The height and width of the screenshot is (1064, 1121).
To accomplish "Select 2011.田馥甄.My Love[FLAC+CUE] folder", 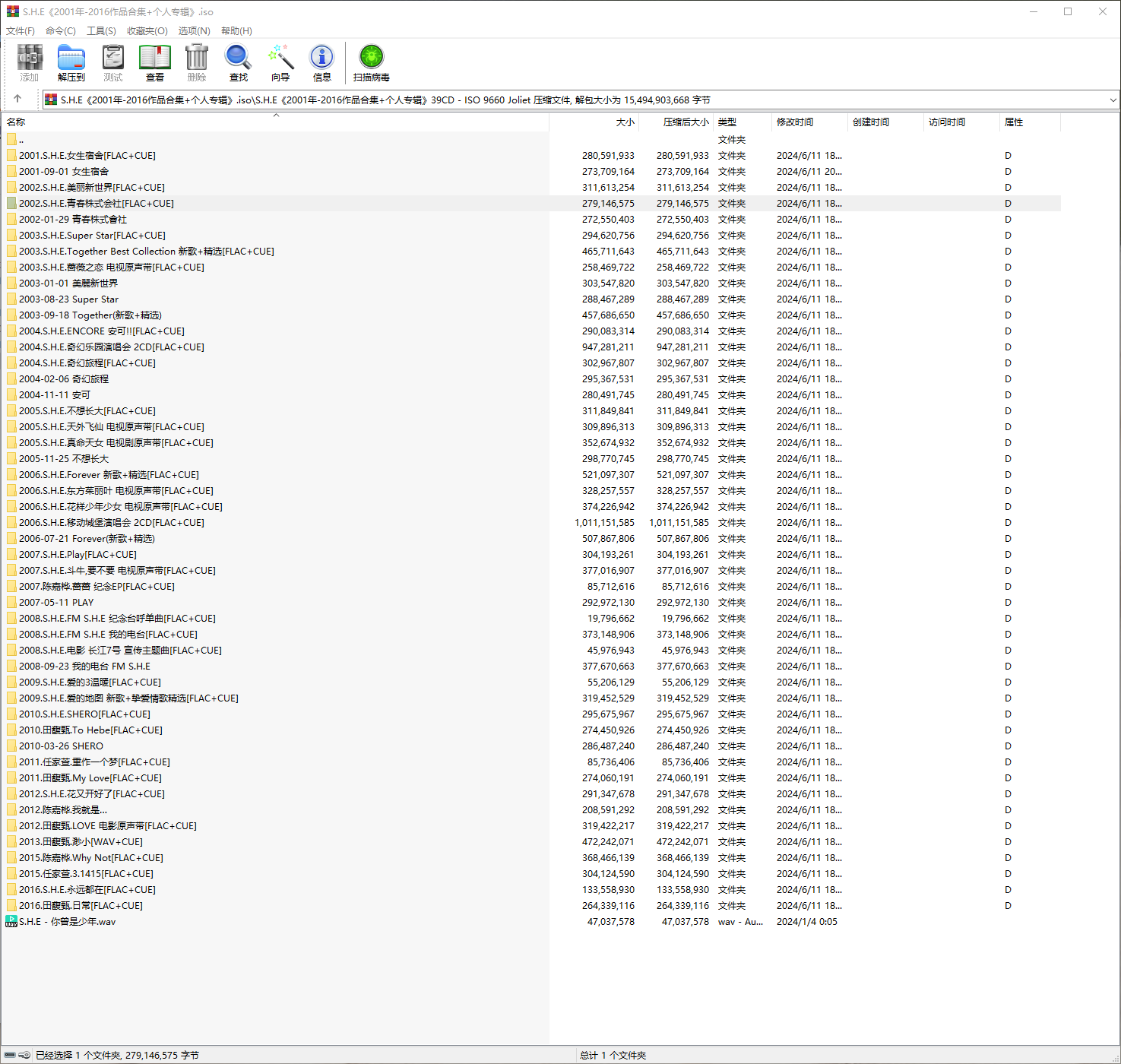I will click(90, 777).
